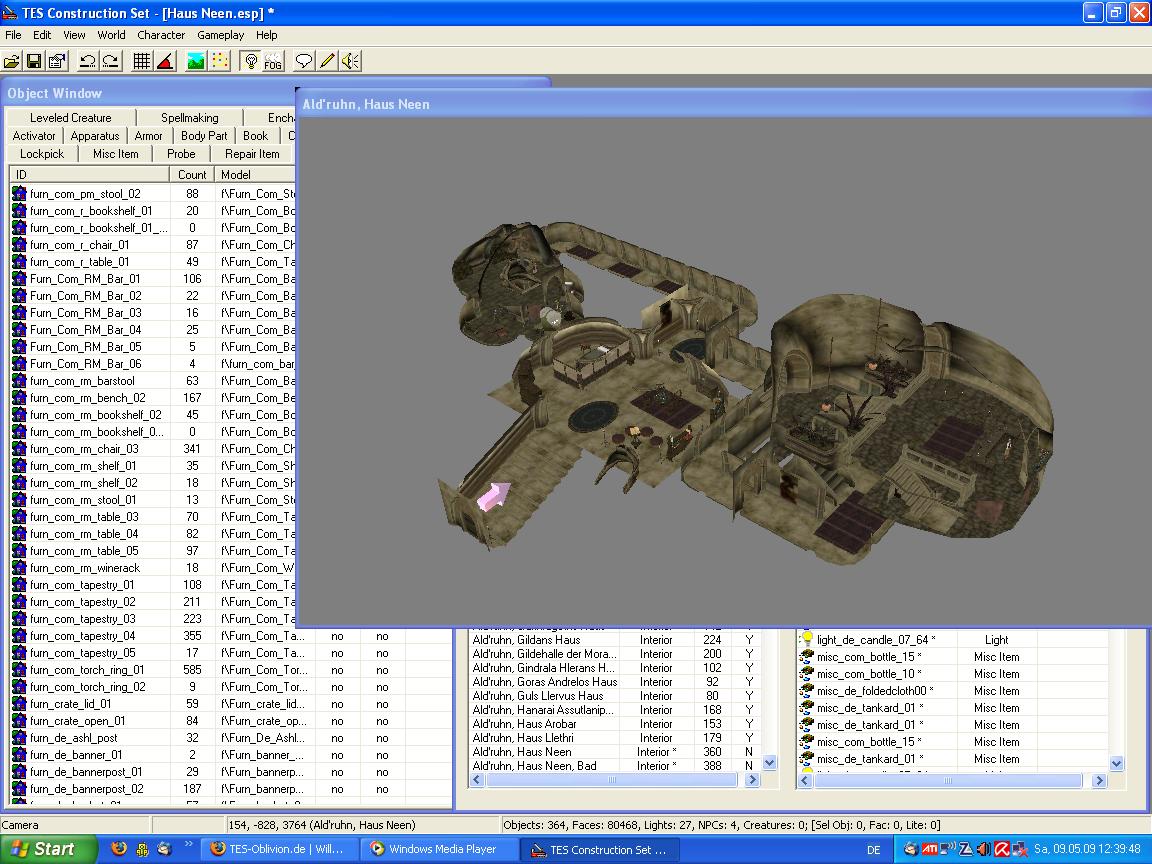Screen dimensions: 1152x864
Task: Click the Redo arrow icon
Action: [x=111, y=61]
